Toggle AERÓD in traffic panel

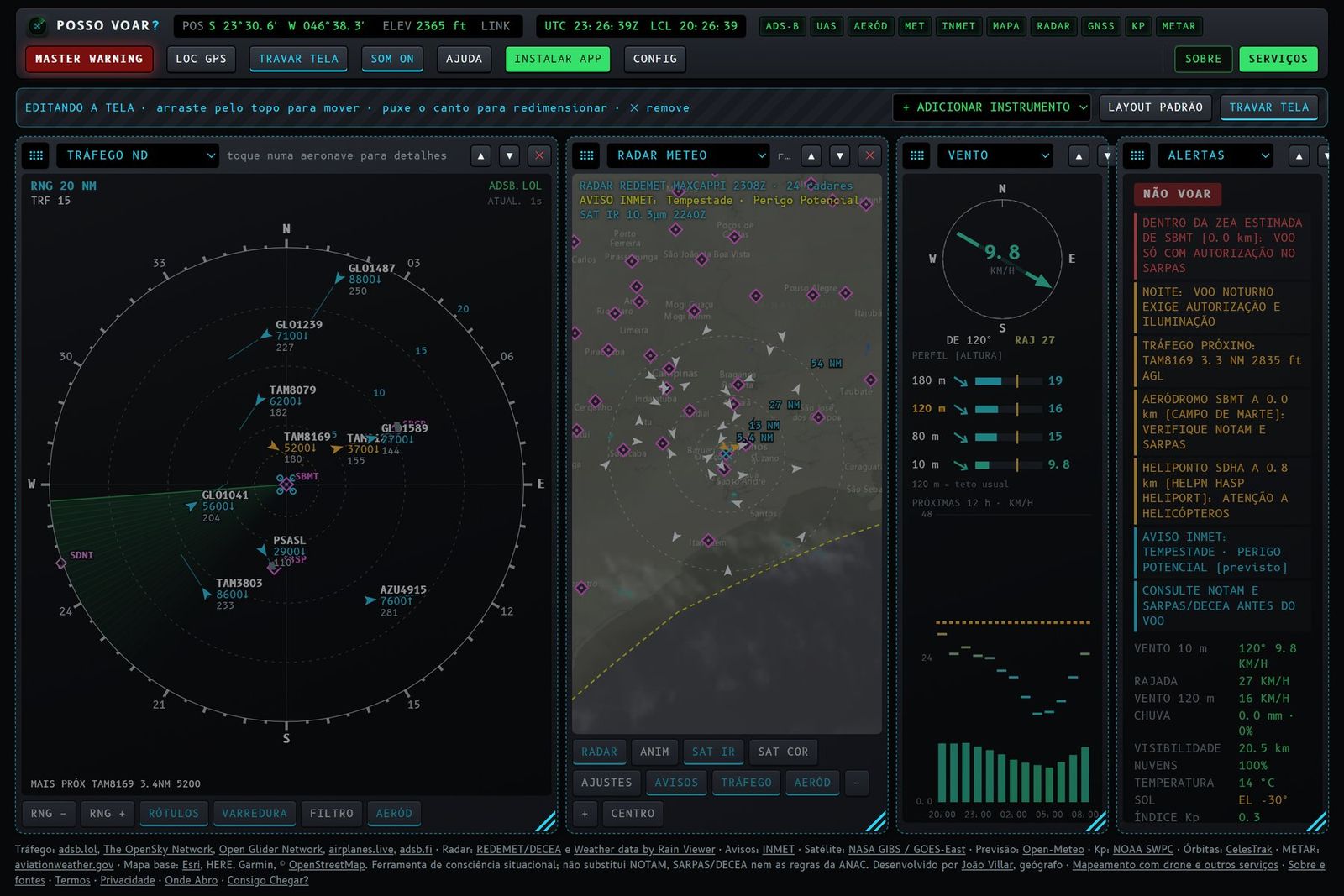click(394, 814)
